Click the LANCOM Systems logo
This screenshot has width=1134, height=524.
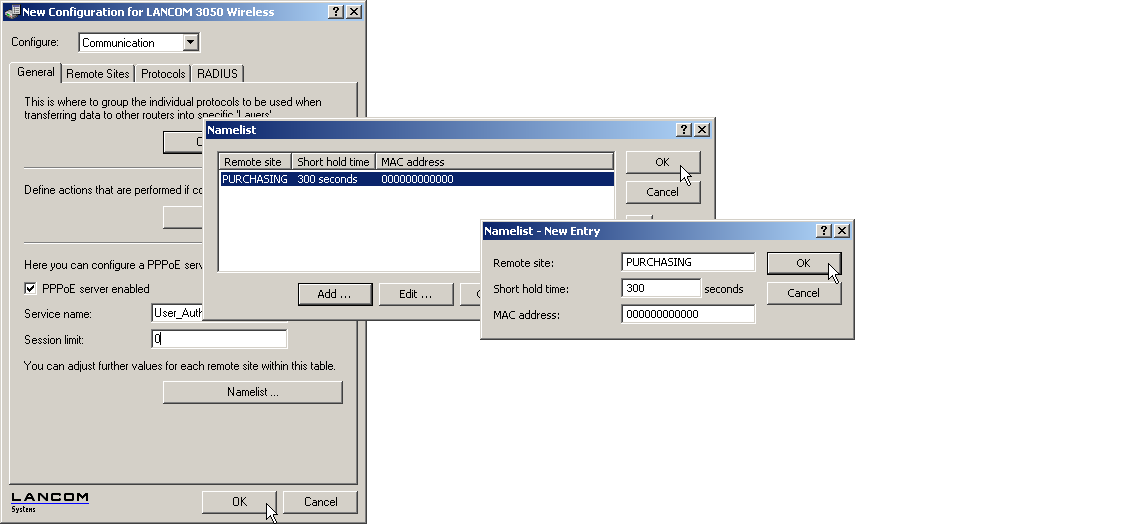coord(50,501)
